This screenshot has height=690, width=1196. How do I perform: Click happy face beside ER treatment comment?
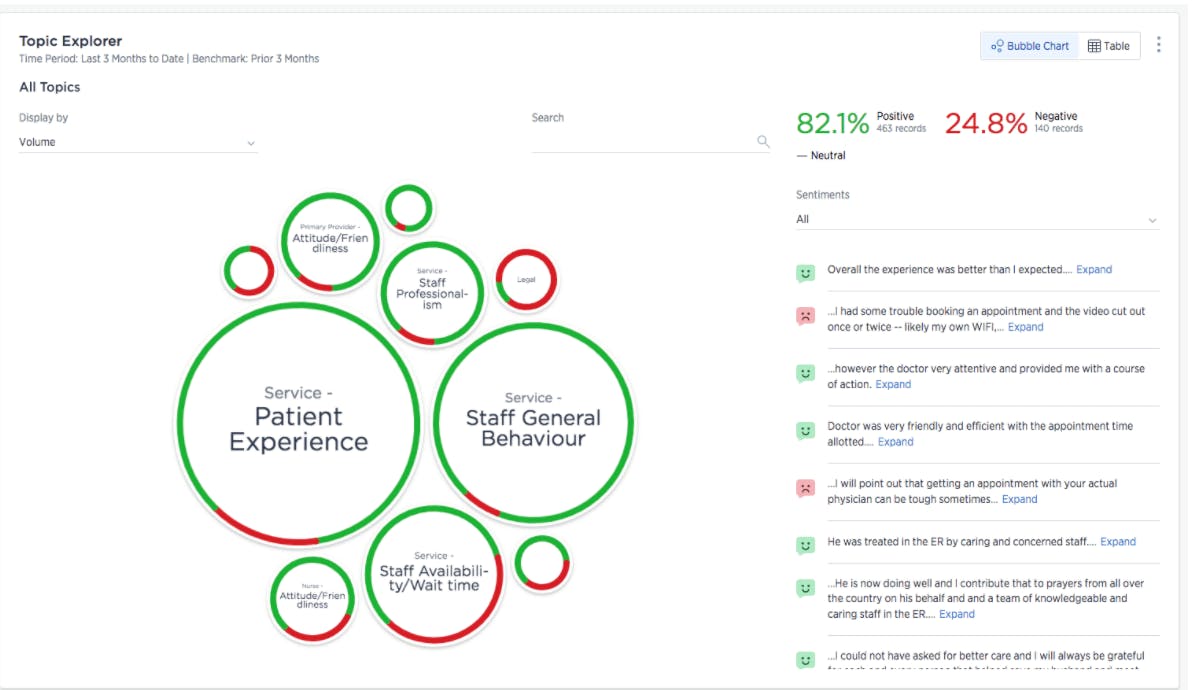(805, 545)
